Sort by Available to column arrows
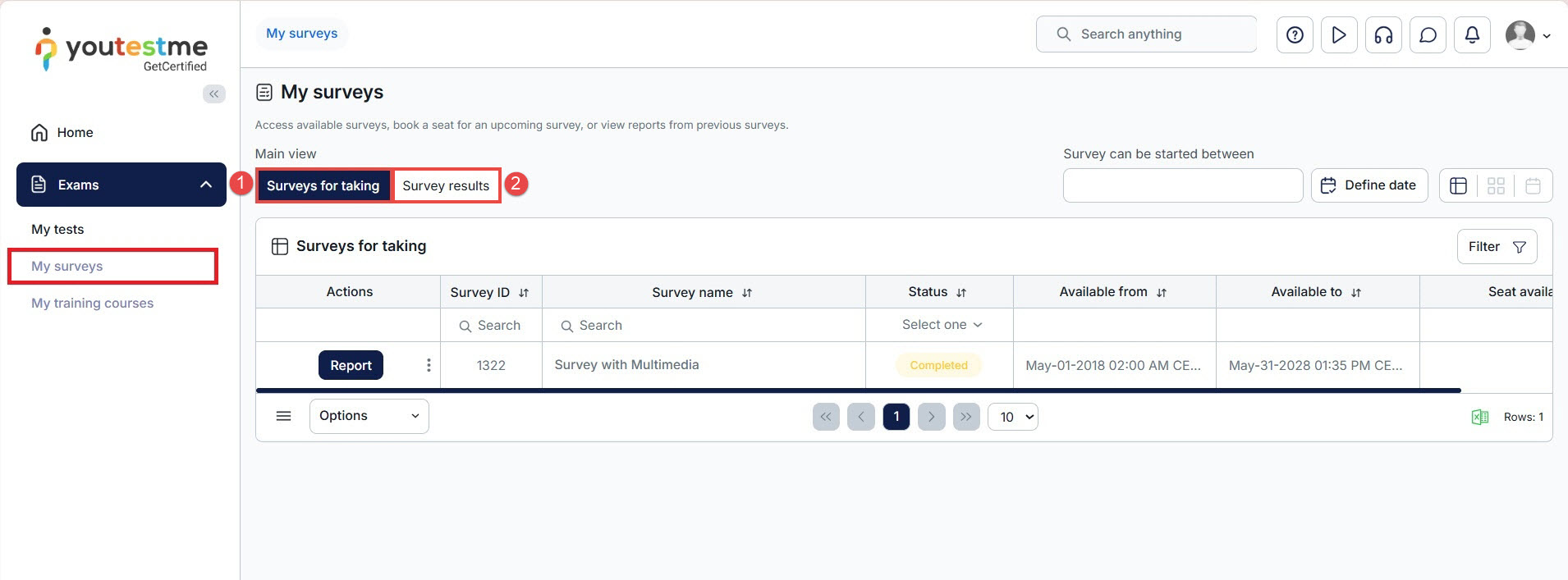 tap(1356, 293)
